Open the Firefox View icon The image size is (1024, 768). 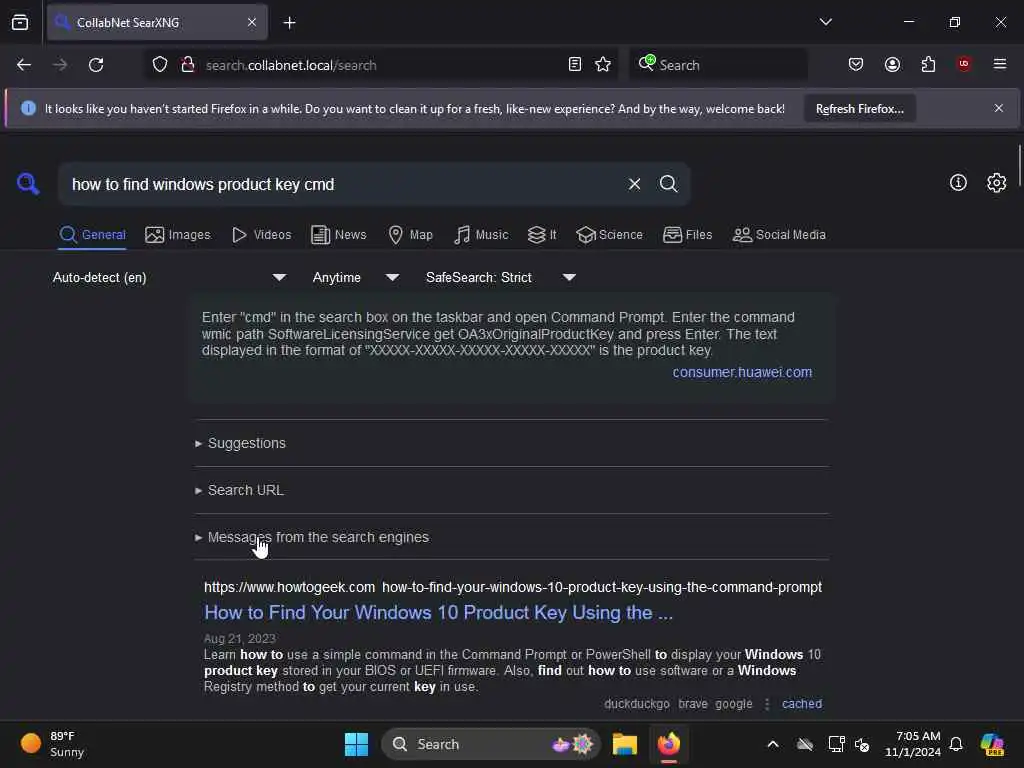point(20,22)
